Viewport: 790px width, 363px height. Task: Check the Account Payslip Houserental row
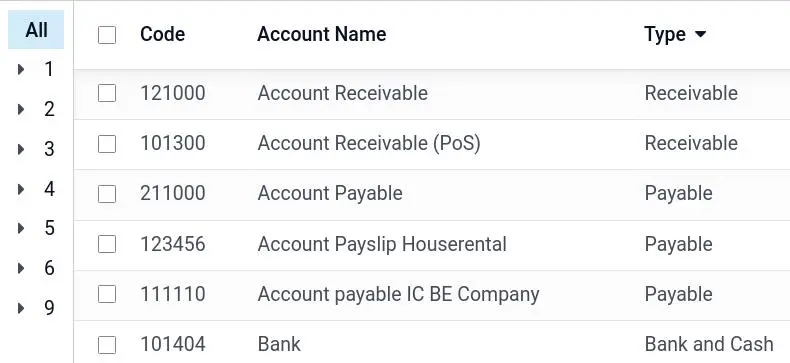tap(107, 244)
